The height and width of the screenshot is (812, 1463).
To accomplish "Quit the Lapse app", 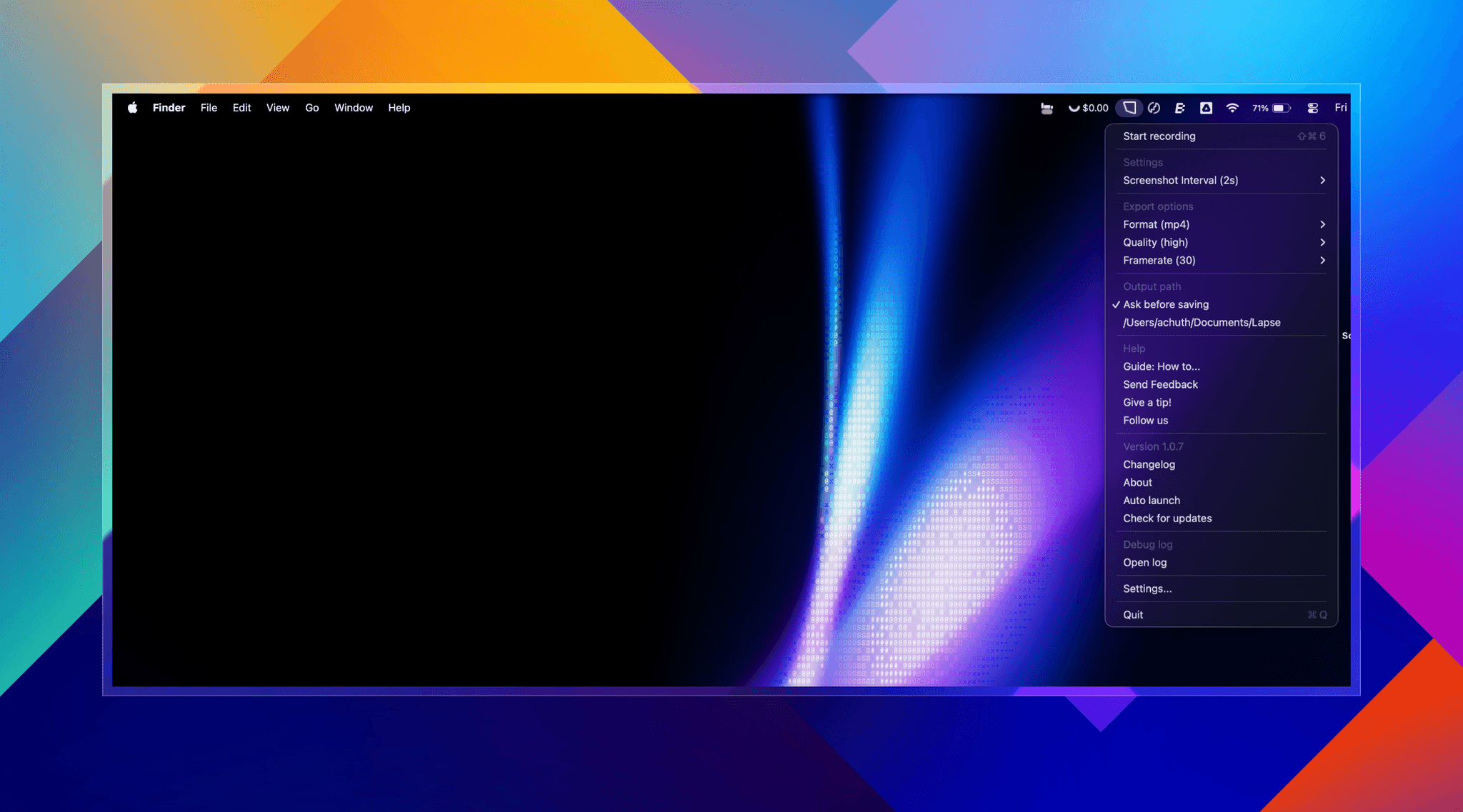I will (x=1221, y=614).
